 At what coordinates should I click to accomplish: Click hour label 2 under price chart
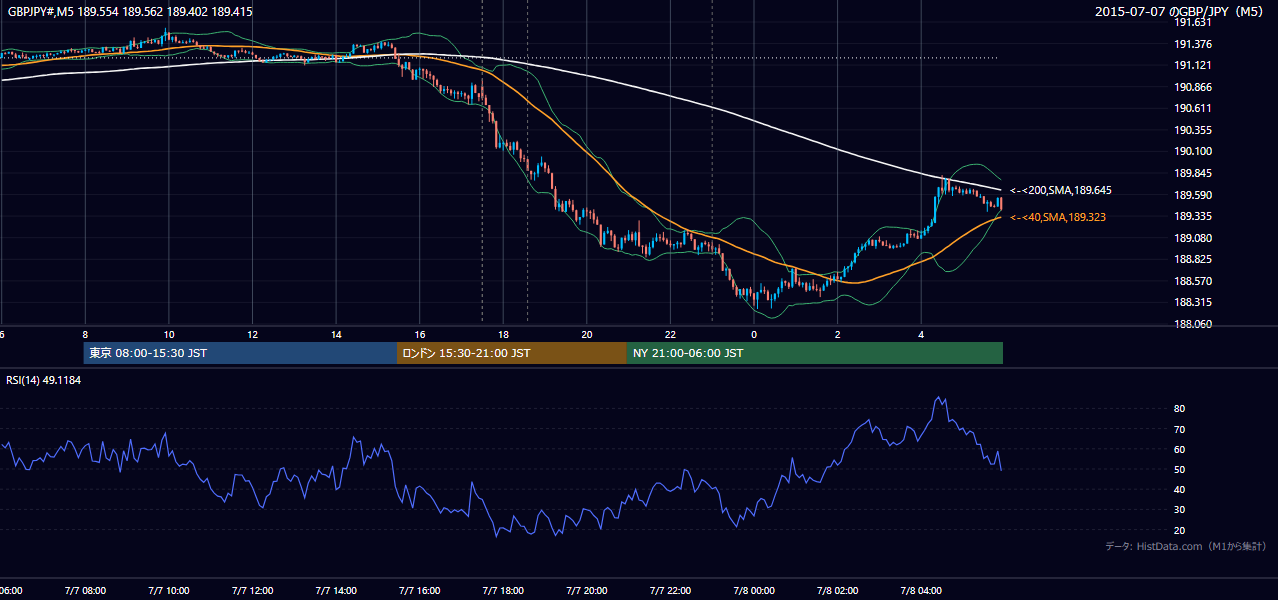pyautogui.click(x=838, y=334)
